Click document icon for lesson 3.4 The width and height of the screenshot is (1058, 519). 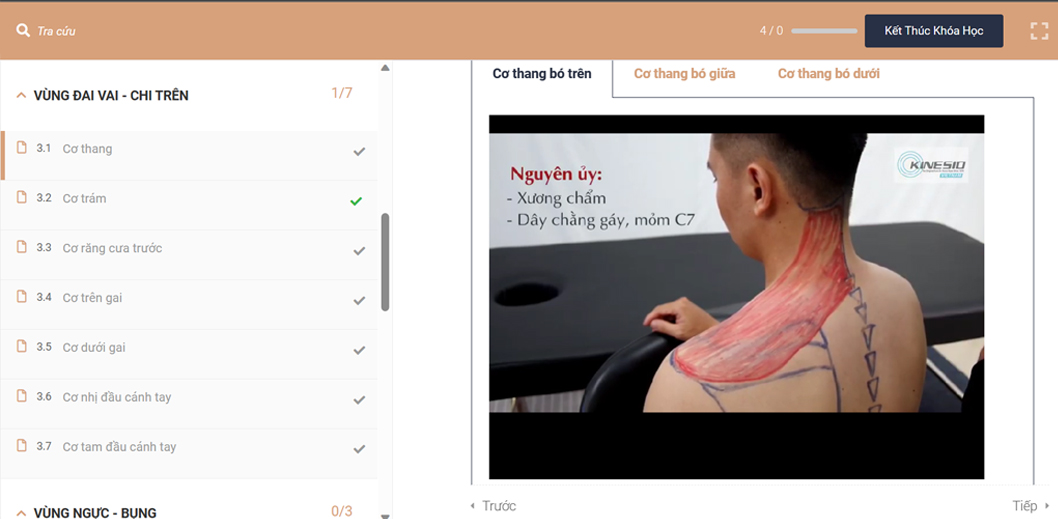pos(22,296)
